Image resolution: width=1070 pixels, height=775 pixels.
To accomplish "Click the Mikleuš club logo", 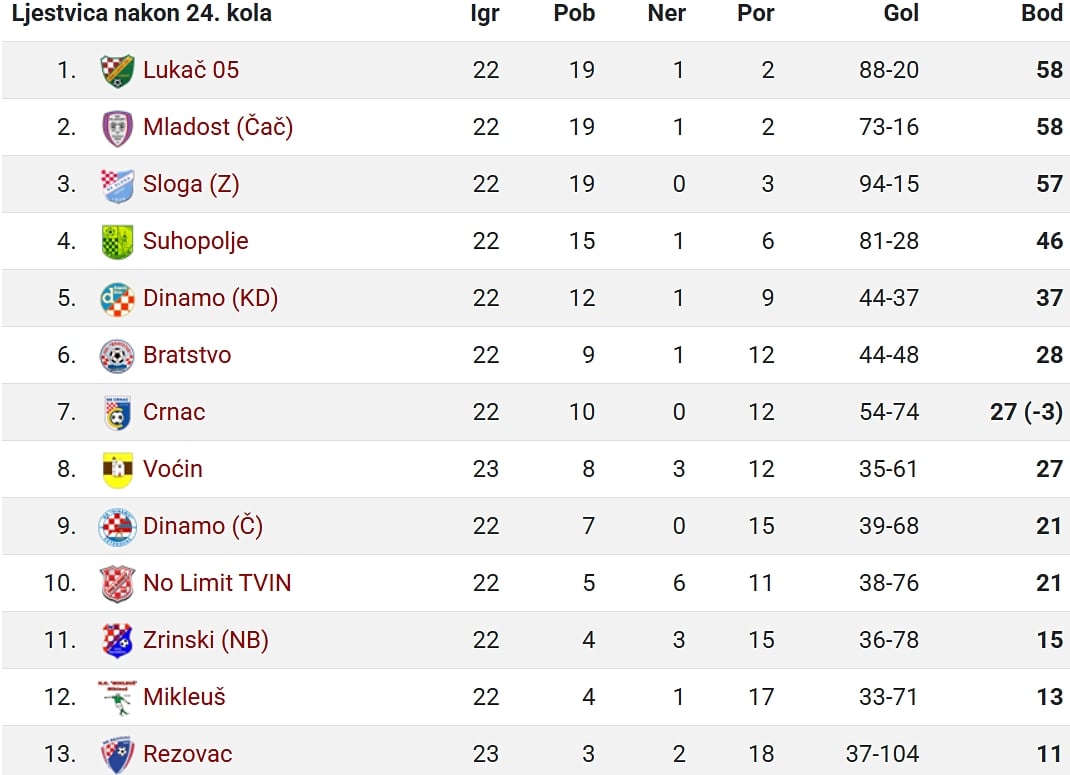I will [117, 698].
